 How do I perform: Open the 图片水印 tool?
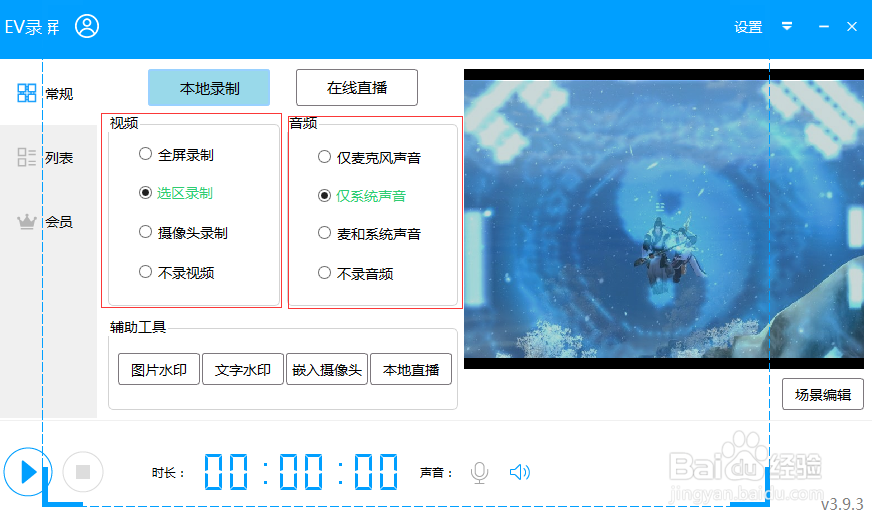(159, 369)
